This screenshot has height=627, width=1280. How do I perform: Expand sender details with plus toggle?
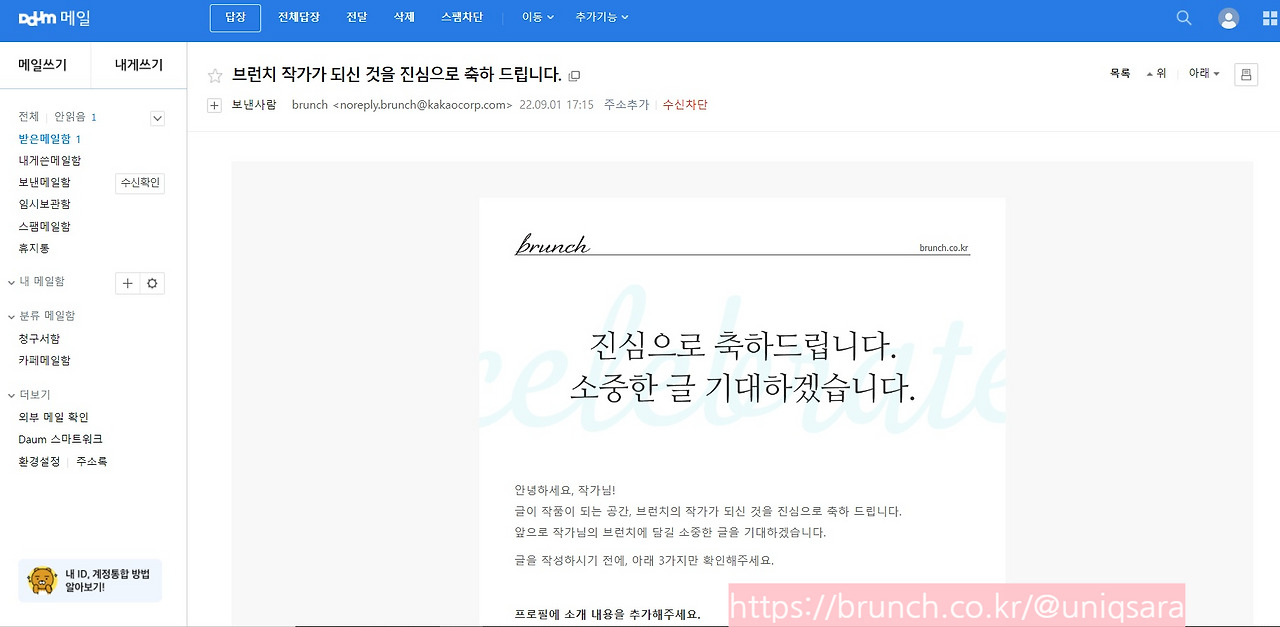pyautogui.click(x=214, y=104)
